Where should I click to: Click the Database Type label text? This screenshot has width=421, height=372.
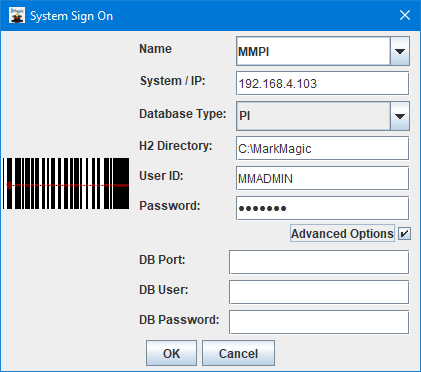click(182, 114)
